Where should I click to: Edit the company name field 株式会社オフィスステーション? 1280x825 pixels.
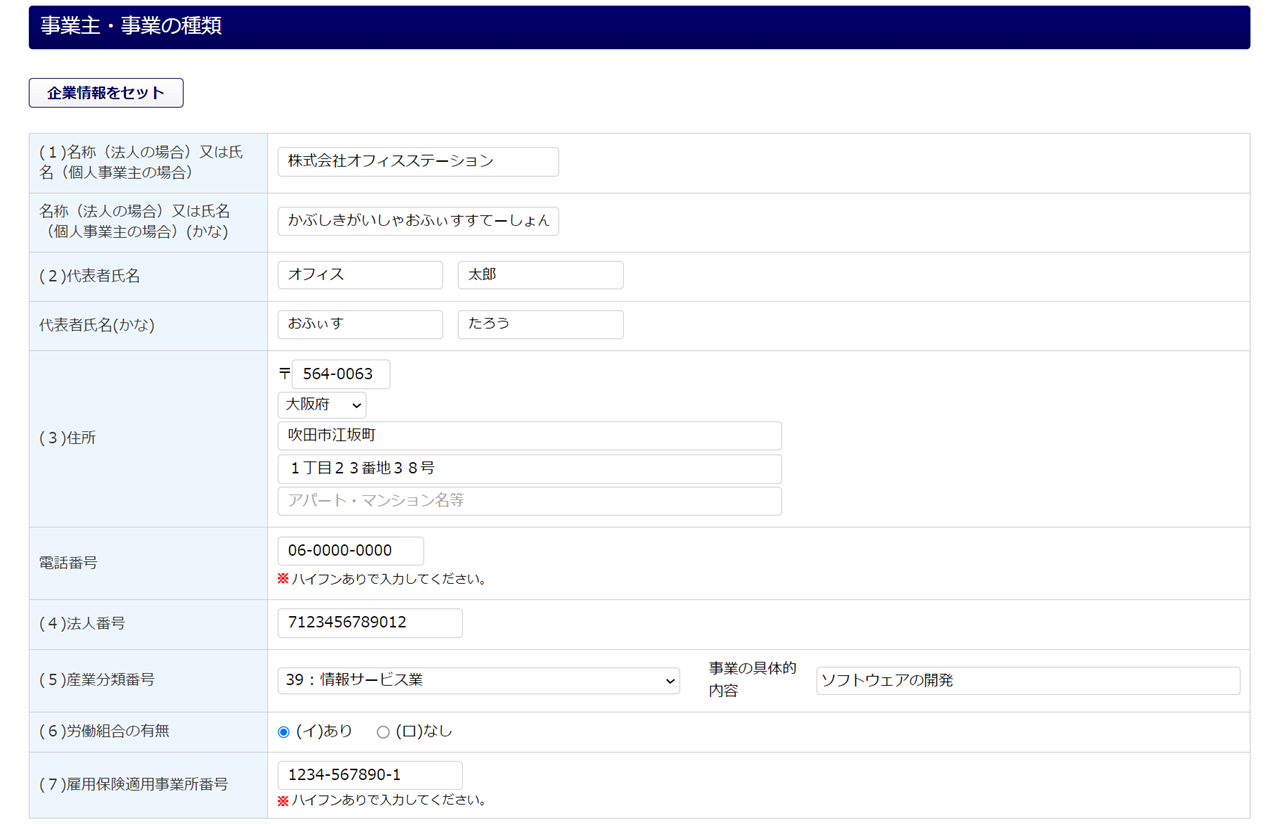(418, 162)
